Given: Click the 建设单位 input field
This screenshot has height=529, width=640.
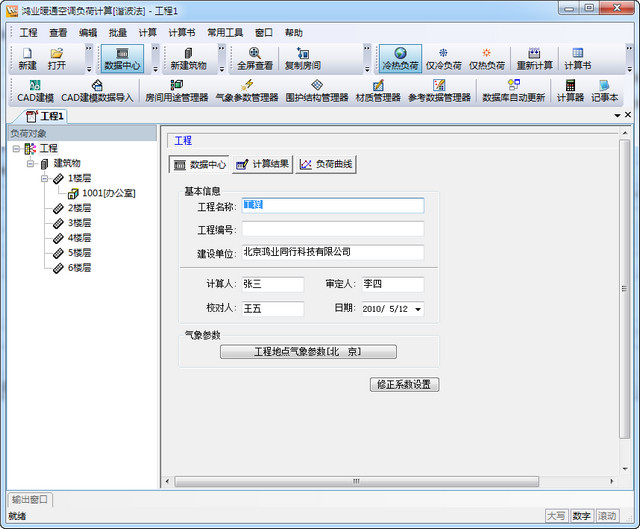Looking at the screenshot, I should (x=332, y=252).
